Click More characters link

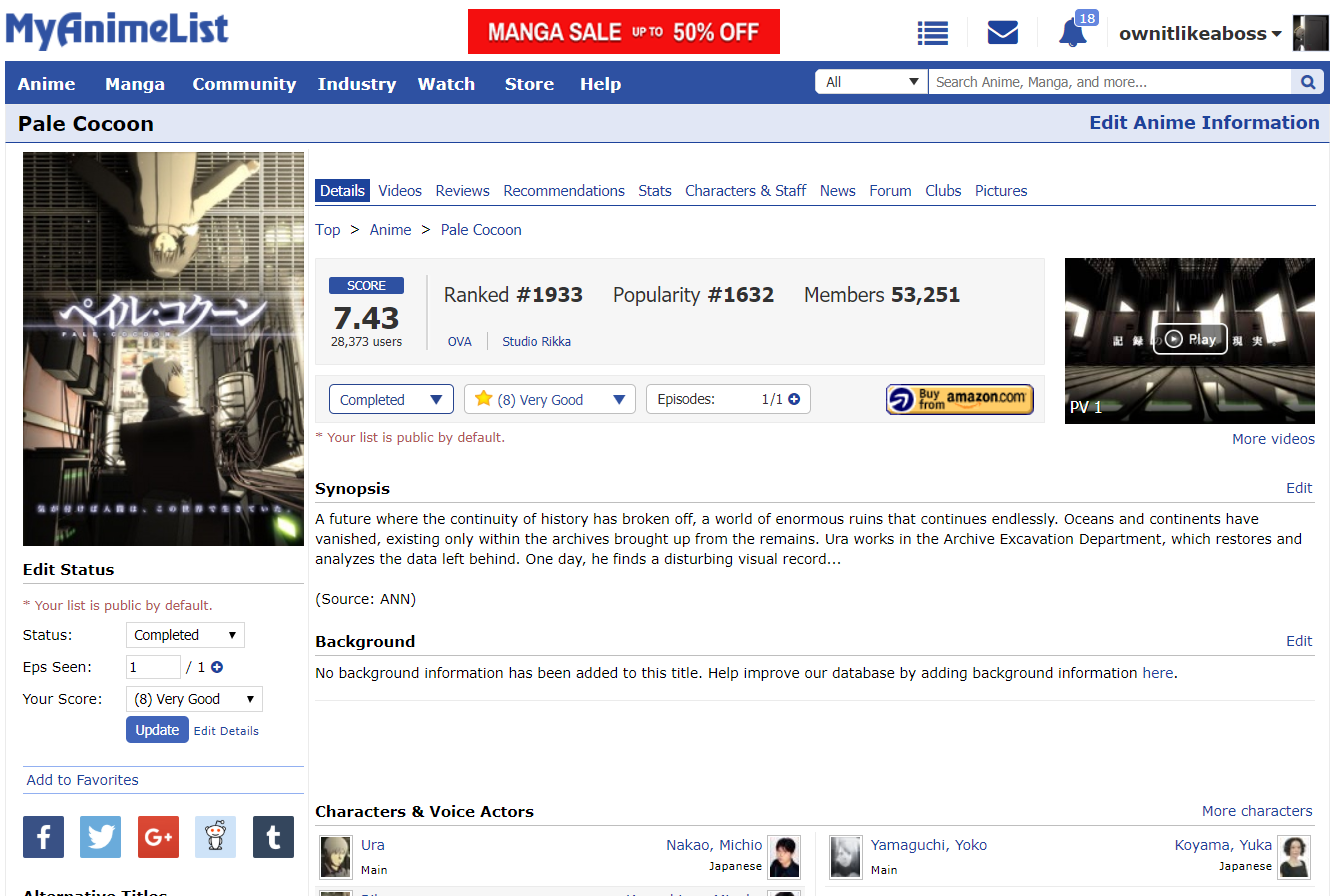coord(1257,811)
